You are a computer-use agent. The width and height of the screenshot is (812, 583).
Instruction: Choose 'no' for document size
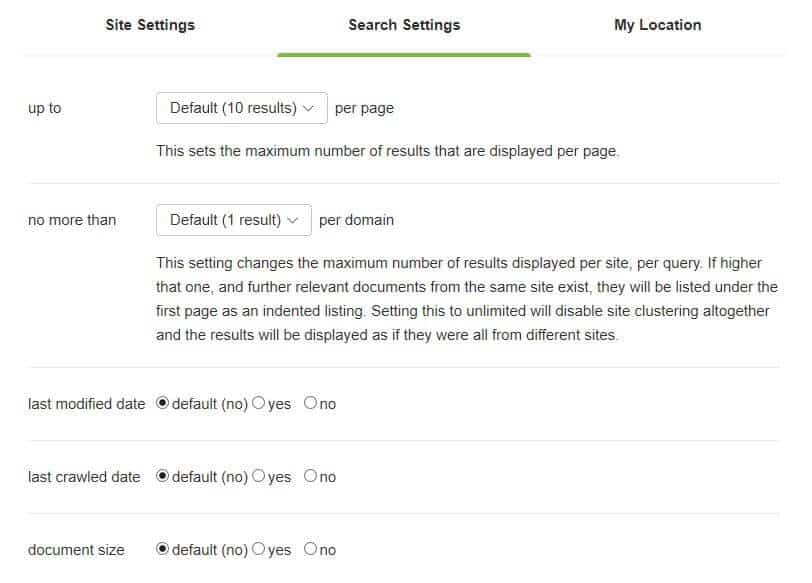tap(311, 549)
